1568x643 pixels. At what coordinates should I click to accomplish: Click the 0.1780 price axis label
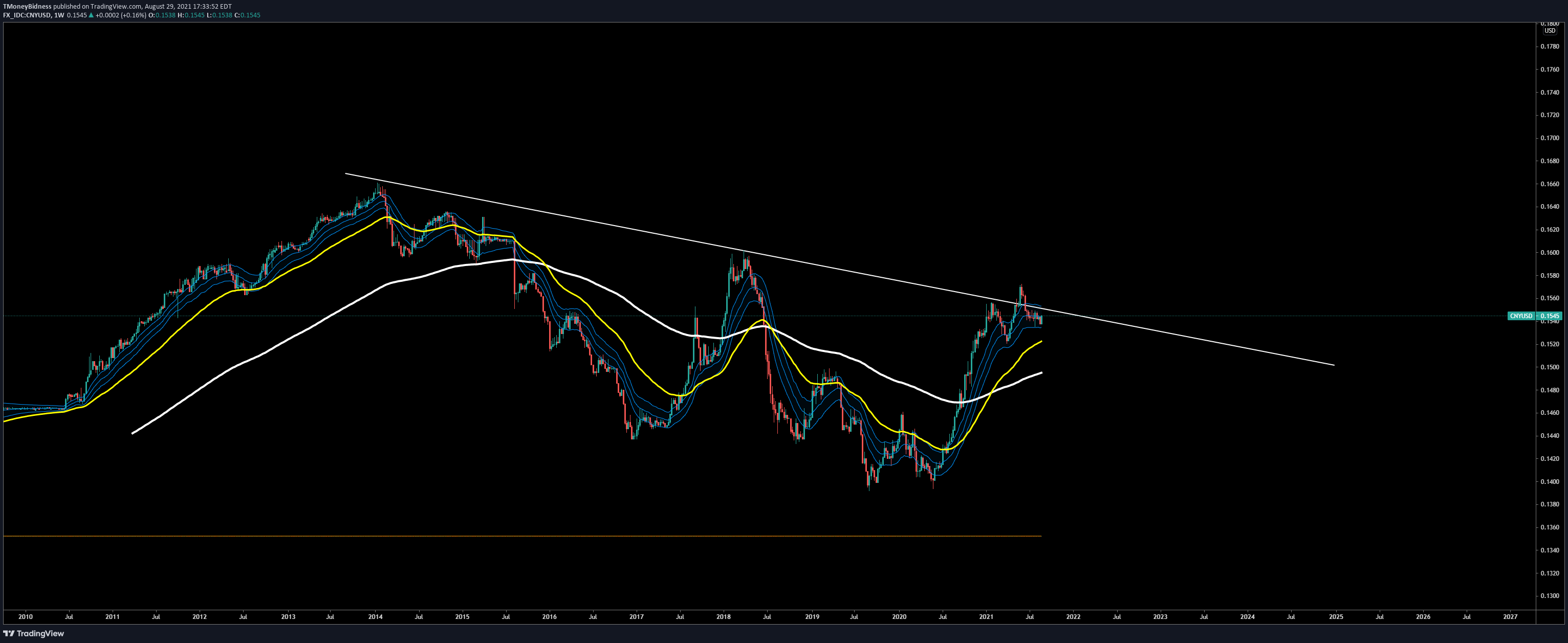[x=1550, y=46]
